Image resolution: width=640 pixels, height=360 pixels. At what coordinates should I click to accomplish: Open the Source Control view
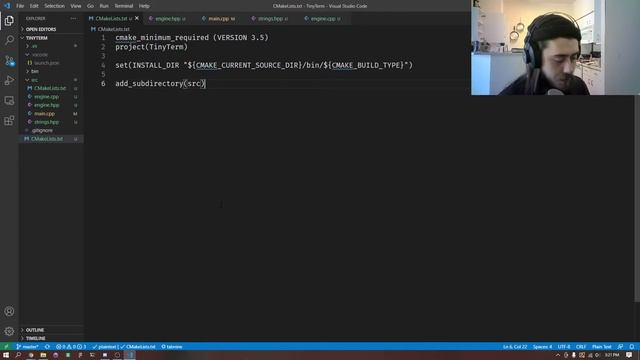(9, 61)
